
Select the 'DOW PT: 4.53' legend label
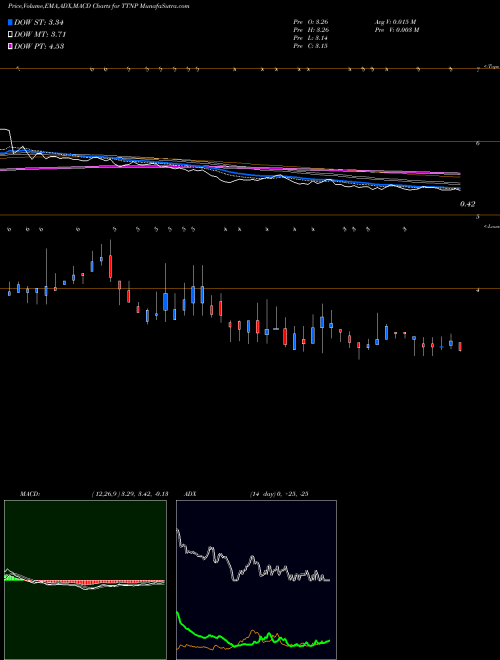click(39, 46)
